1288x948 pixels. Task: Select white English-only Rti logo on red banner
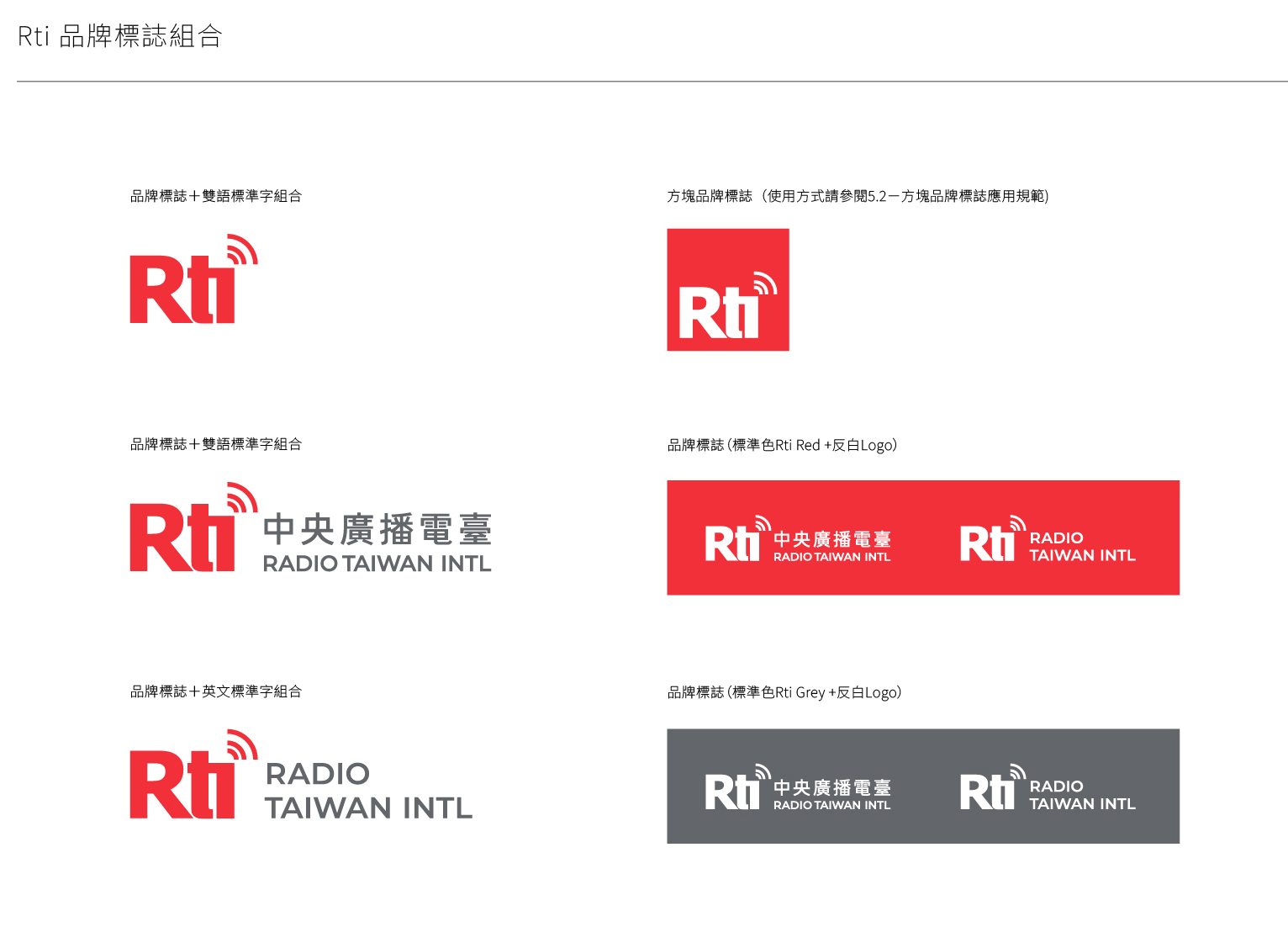pyautogui.click(x=1048, y=539)
